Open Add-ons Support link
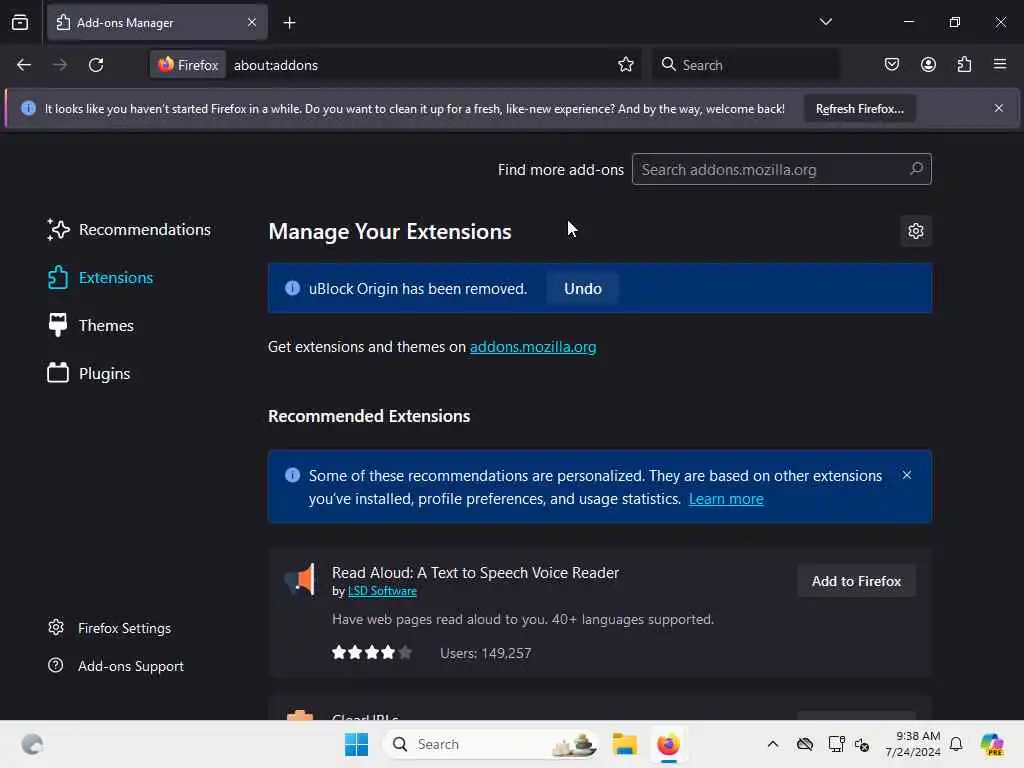 [116, 666]
